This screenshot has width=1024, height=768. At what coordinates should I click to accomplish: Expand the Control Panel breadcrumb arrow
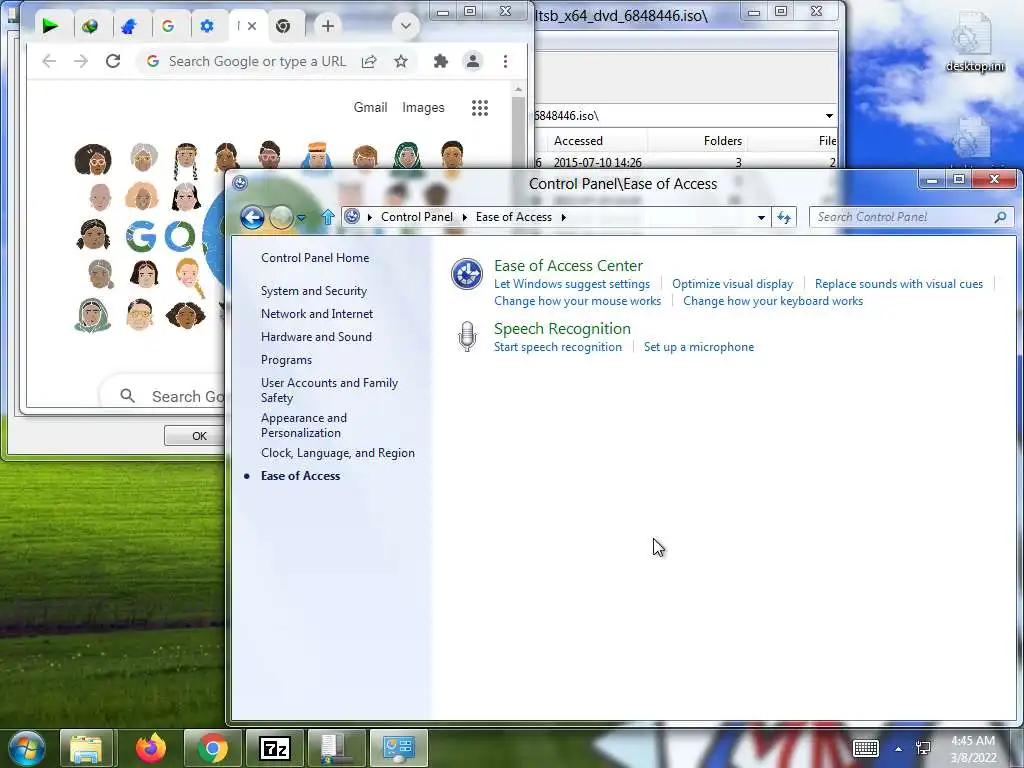pyautogui.click(x=464, y=217)
